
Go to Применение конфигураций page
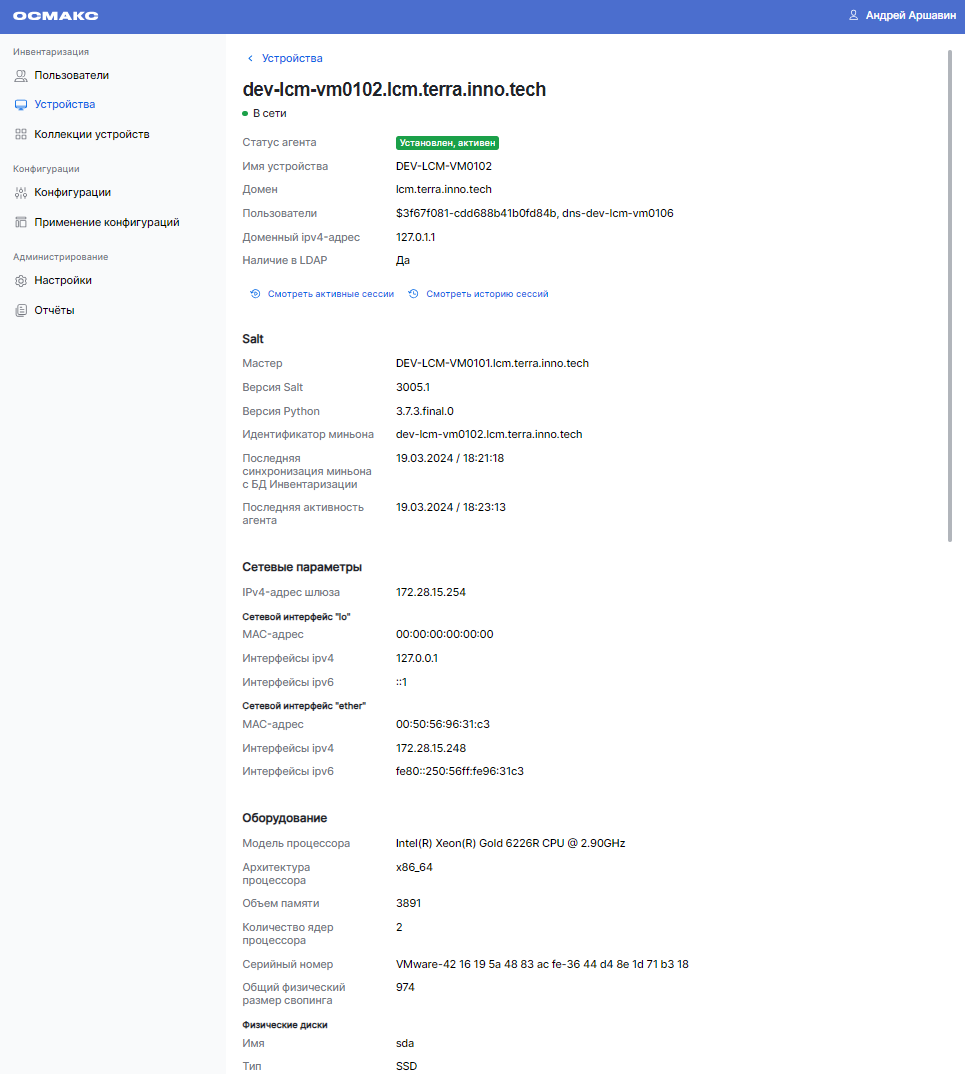107,222
